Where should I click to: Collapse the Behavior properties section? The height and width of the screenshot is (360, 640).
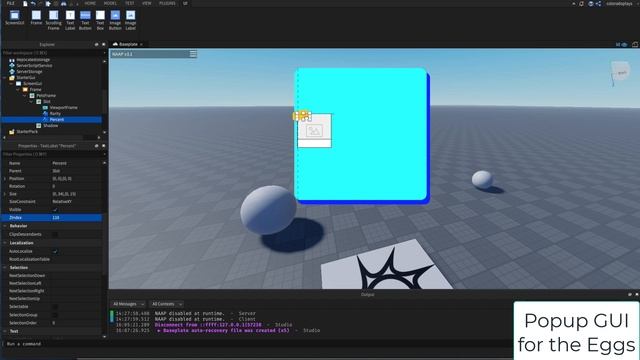tap(5, 226)
